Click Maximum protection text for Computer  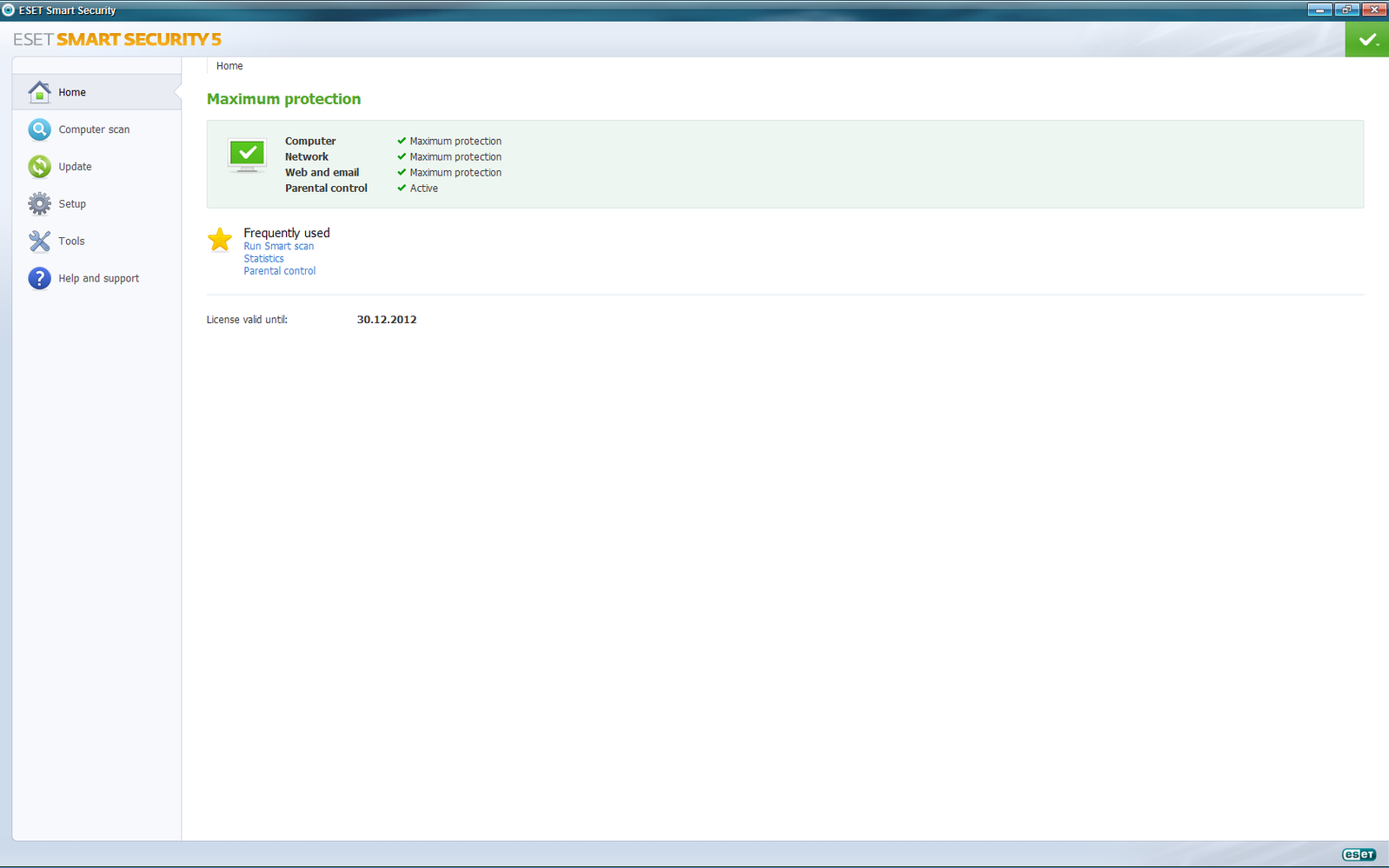[455, 141]
